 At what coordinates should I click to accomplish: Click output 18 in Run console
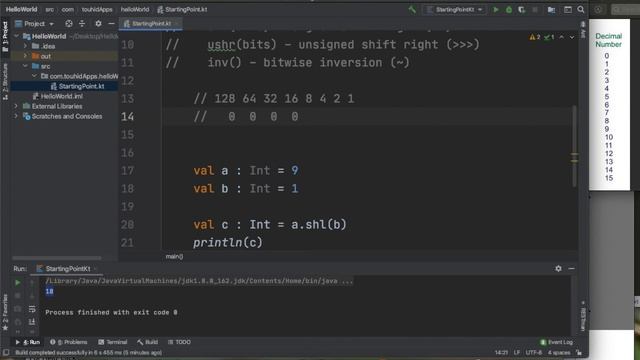pyautogui.click(x=49, y=291)
